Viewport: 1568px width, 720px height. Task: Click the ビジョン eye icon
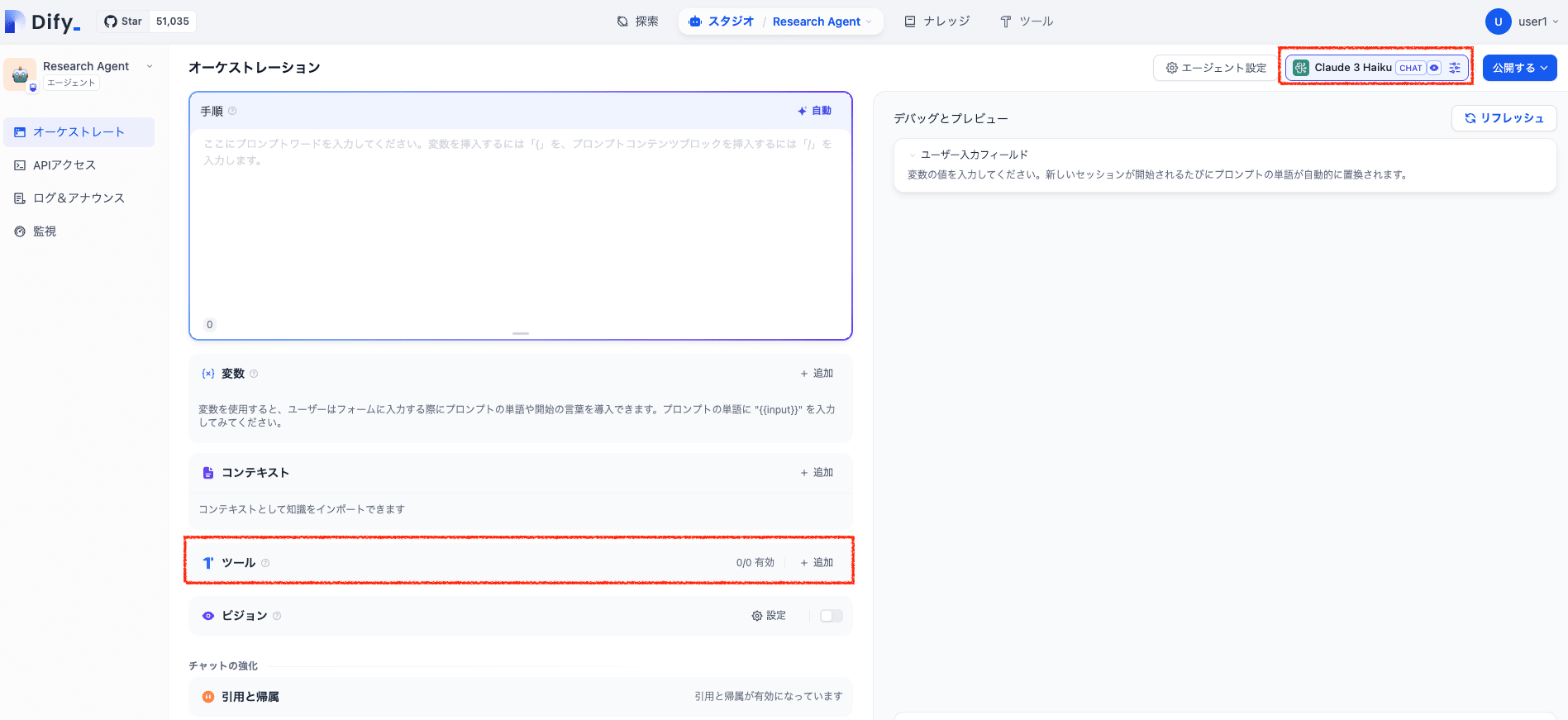point(208,616)
